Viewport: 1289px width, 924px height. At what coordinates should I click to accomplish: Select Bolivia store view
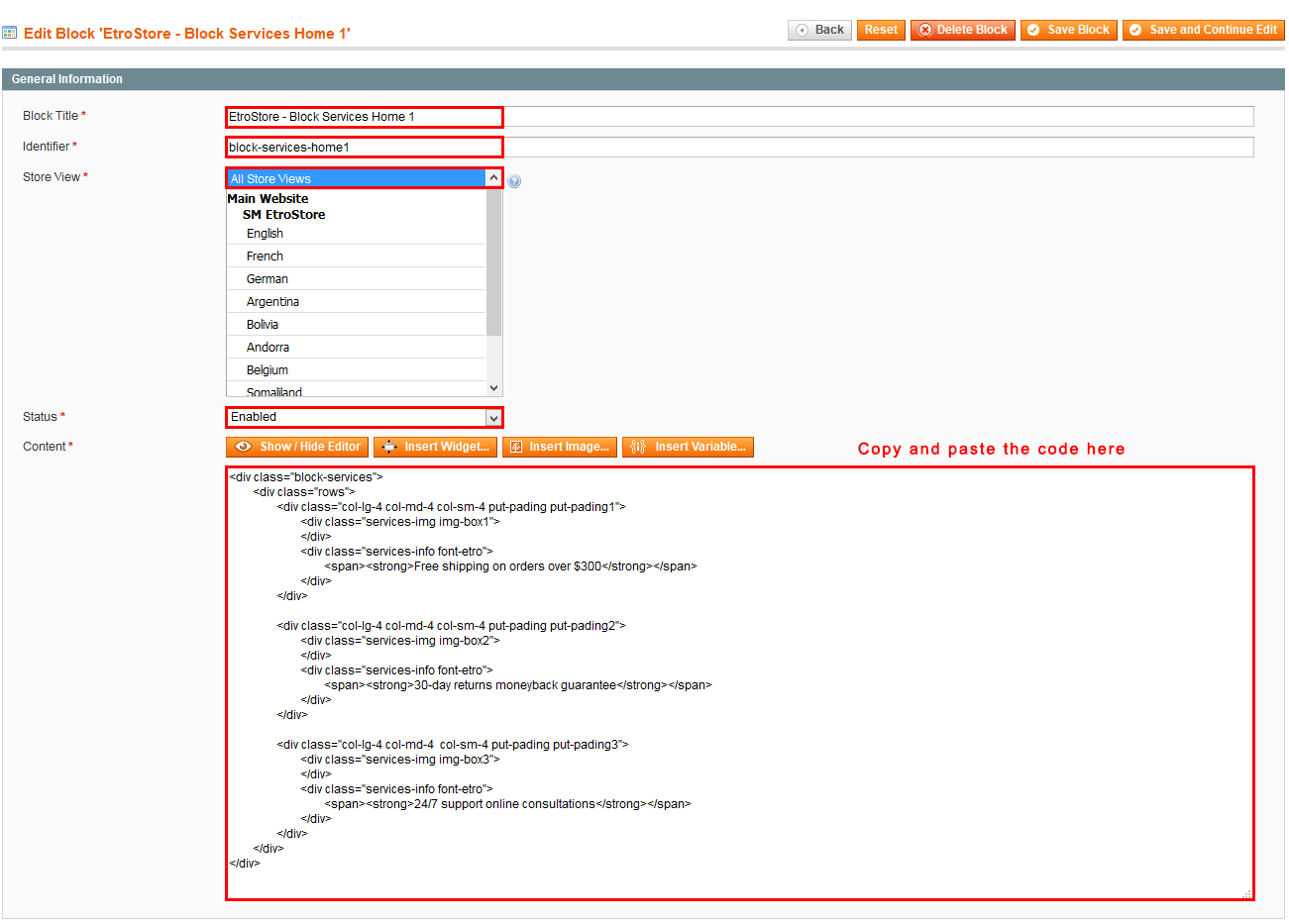(x=357, y=325)
